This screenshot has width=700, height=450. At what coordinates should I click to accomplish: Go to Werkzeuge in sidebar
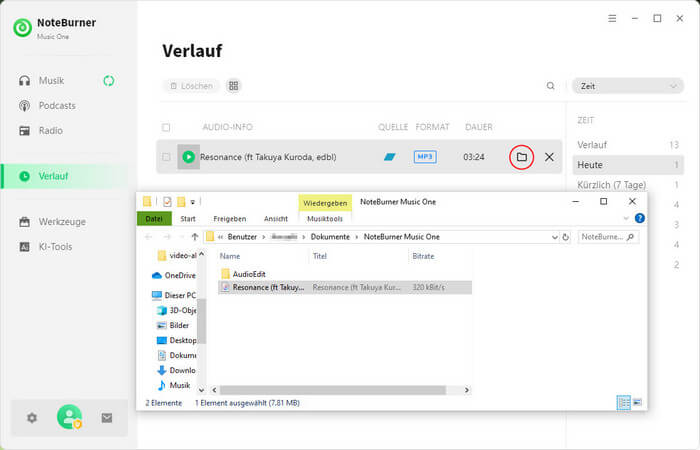click(x=62, y=221)
